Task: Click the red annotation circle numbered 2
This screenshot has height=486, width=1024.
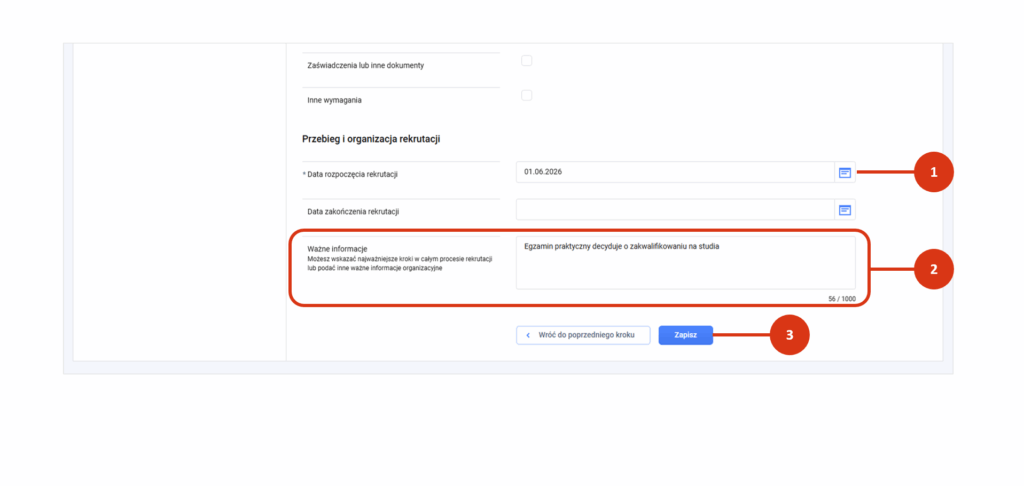Action: click(x=934, y=269)
